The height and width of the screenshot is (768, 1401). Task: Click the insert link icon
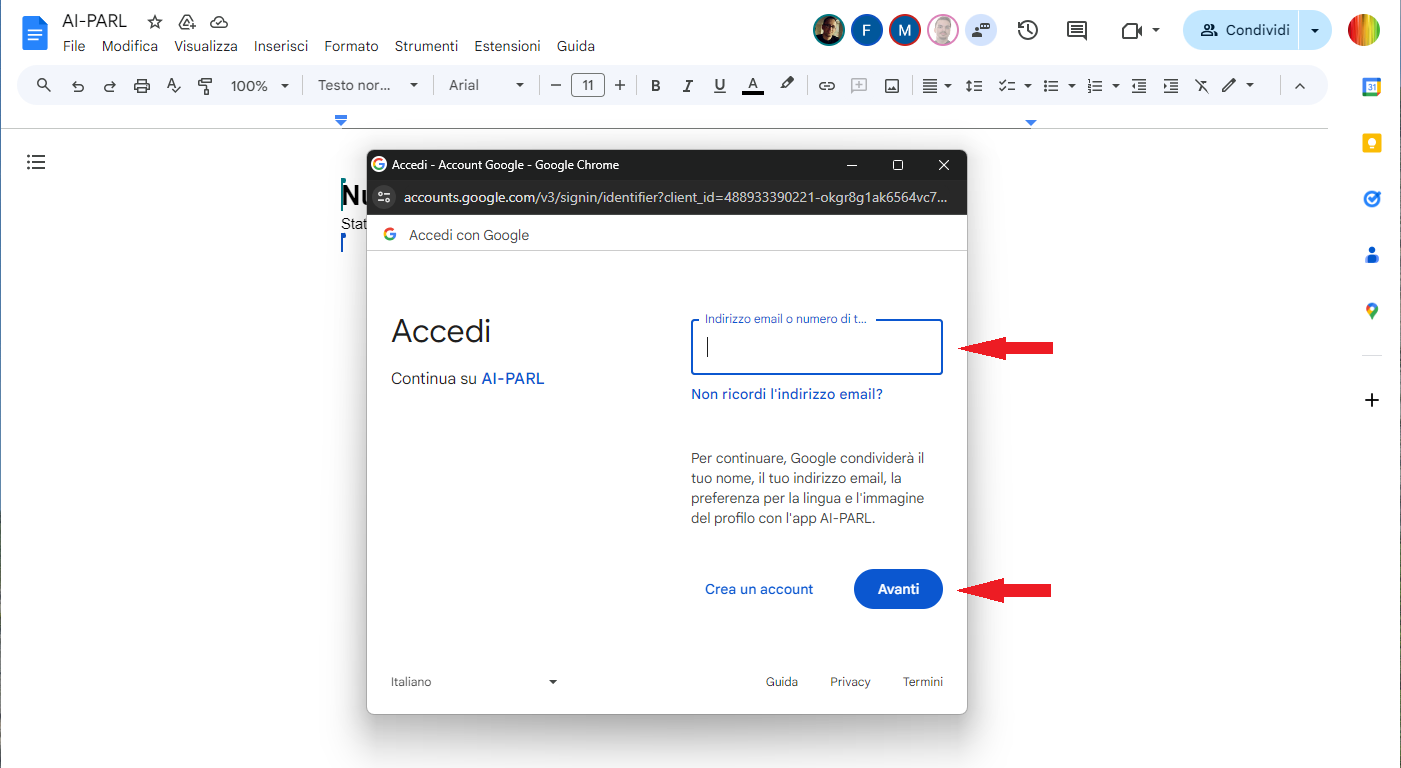(826, 86)
